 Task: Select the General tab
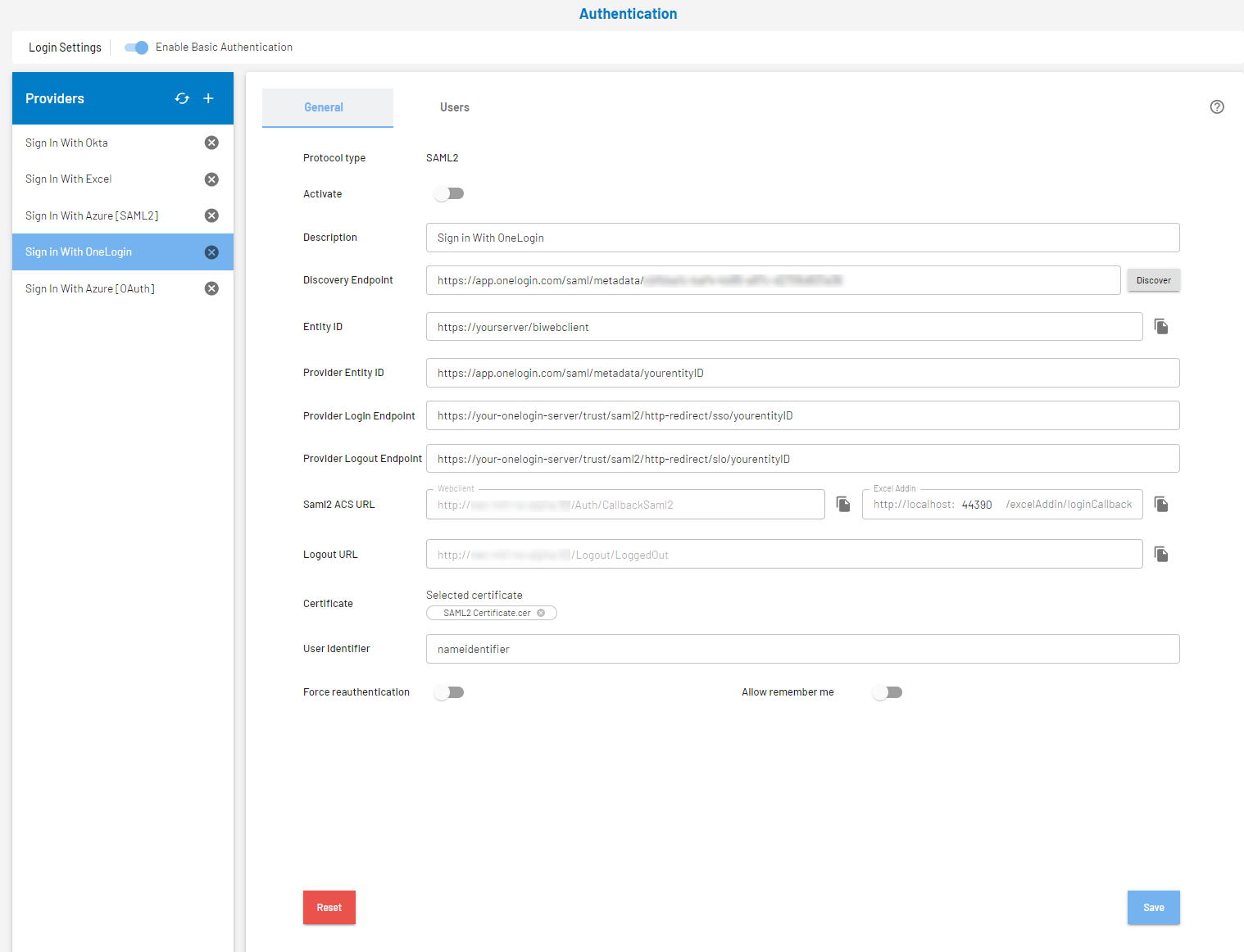[324, 107]
